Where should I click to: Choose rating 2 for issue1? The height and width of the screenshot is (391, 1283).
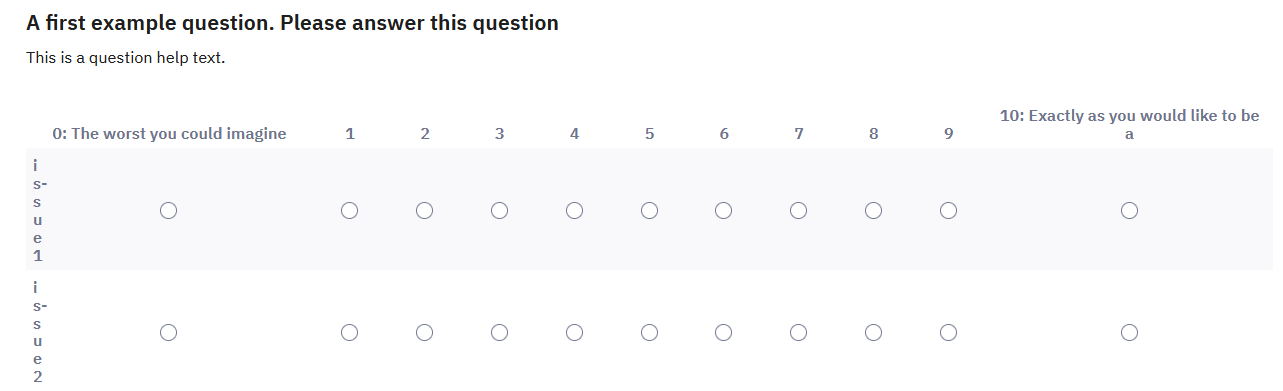click(x=424, y=210)
